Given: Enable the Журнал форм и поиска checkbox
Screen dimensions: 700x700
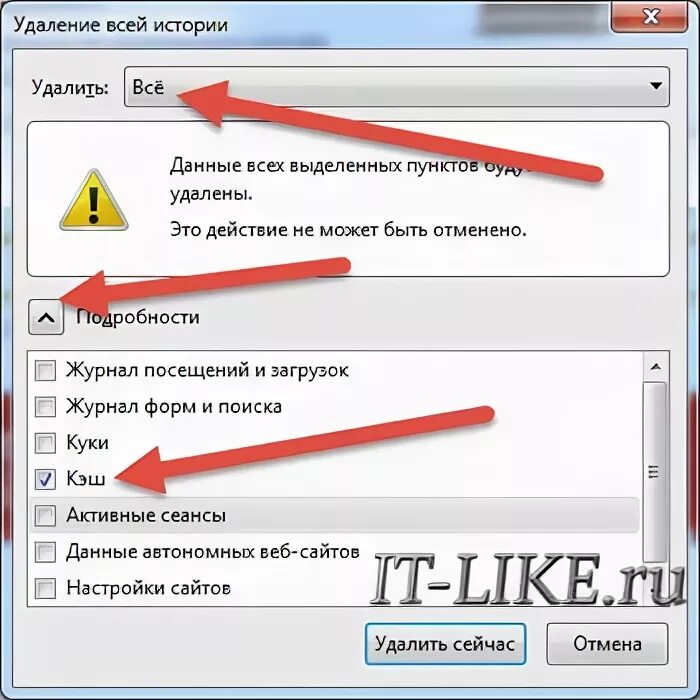Looking at the screenshot, I should (x=46, y=407).
